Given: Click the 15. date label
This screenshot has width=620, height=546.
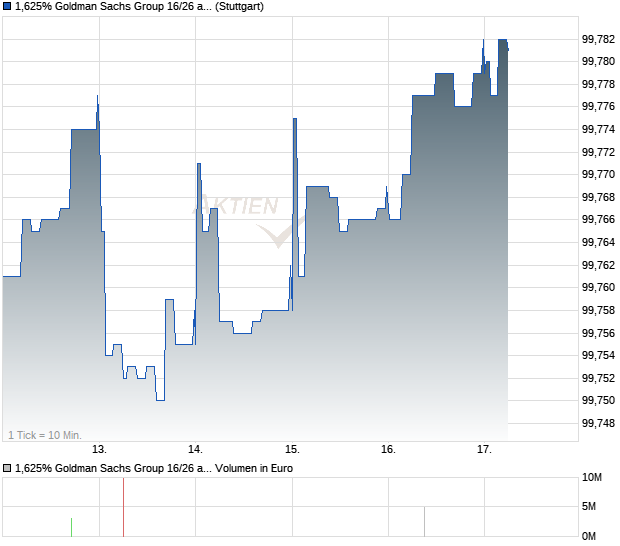Looking at the screenshot, I should point(292,450).
